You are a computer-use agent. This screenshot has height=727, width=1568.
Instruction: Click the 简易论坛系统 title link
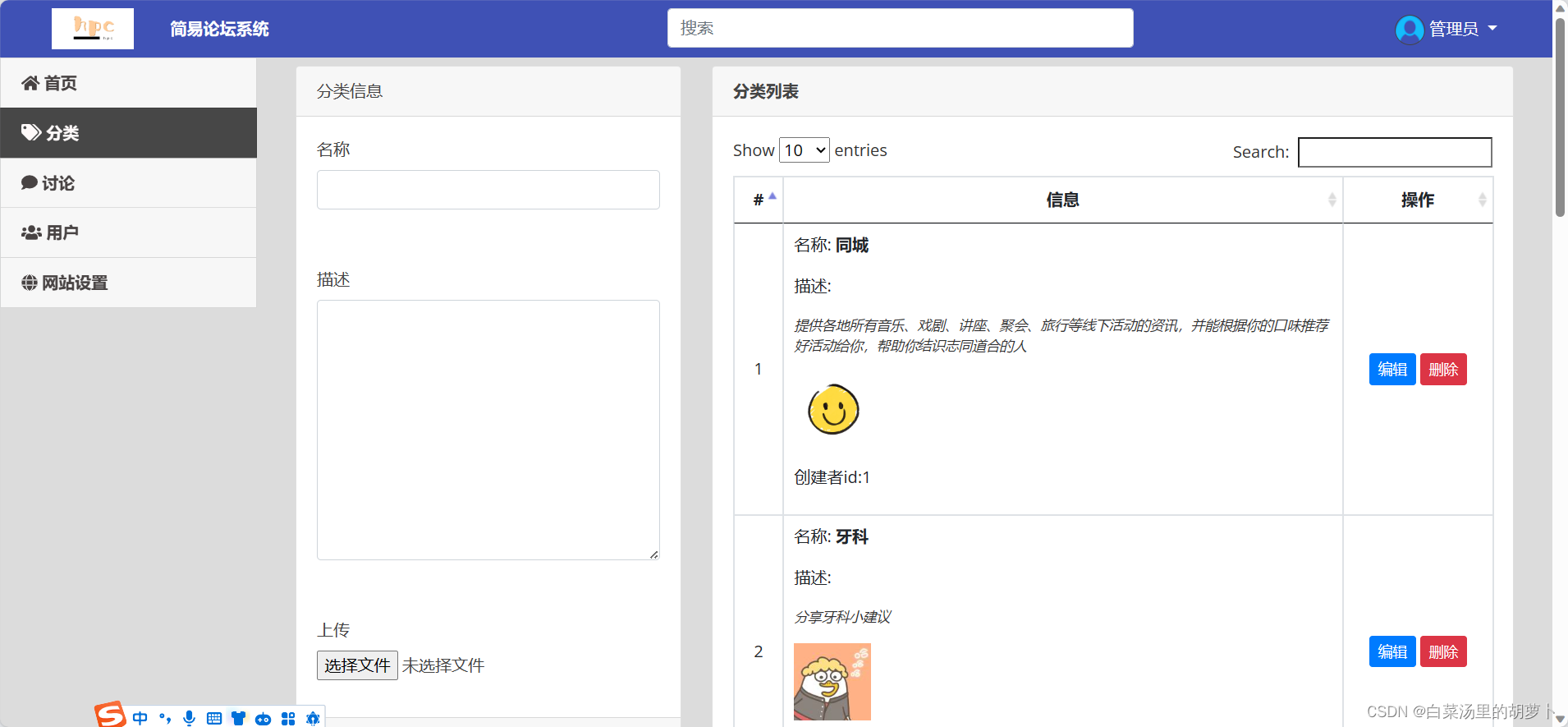tap(219, 29)
